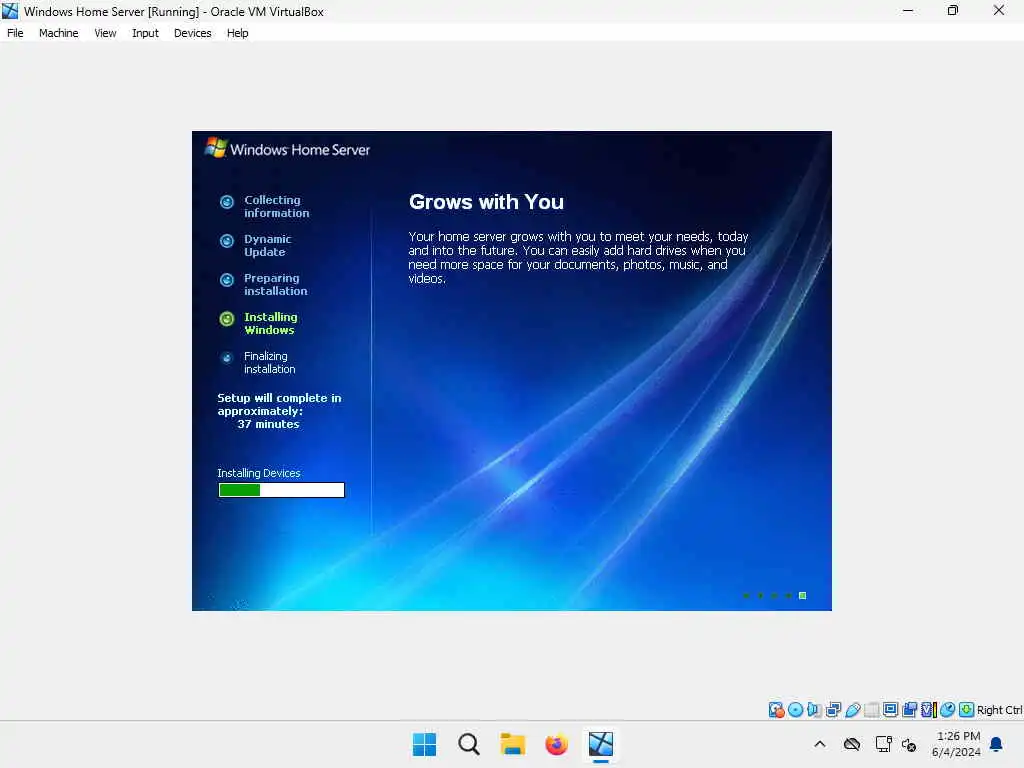Click the hard disk activity status icon
Viewport: 1024px width, 768px height.
pyautogui.click(x=776, y=709)
